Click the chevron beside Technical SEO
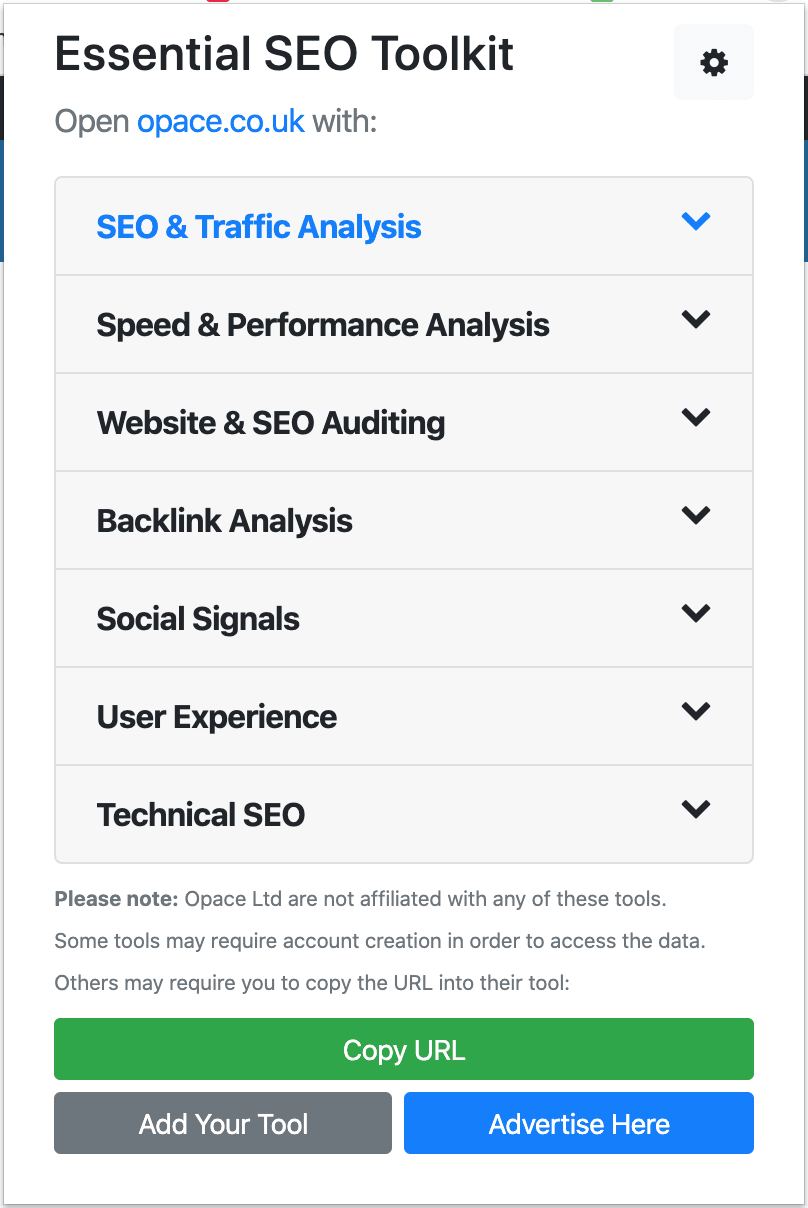 pos(696,810)
